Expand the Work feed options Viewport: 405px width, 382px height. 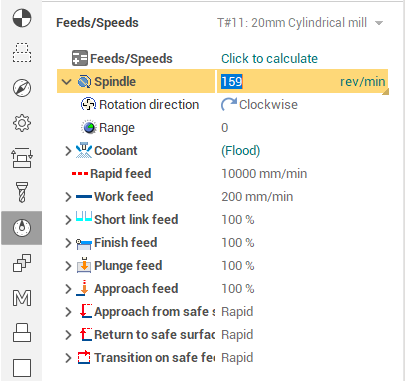coord(68,197)
